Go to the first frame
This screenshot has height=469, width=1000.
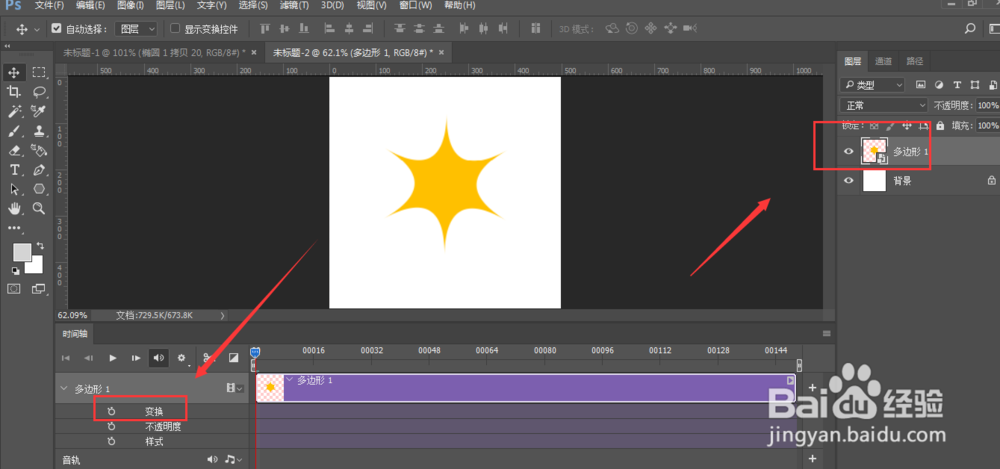[66, 358]
